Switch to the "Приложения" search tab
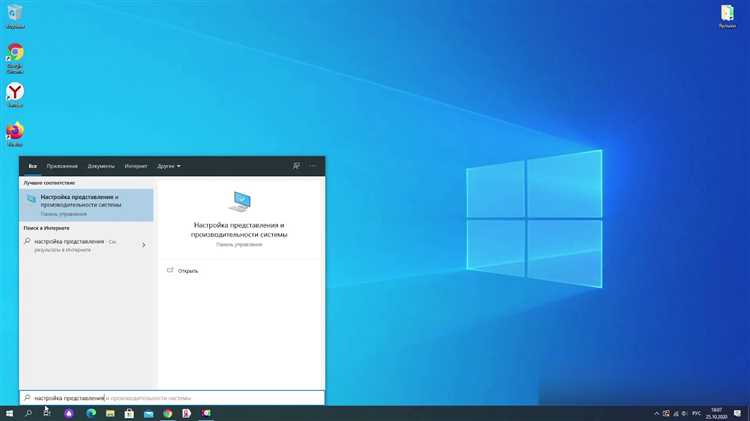Viewport: 750px width, 421px height. [x=61, y=166]
